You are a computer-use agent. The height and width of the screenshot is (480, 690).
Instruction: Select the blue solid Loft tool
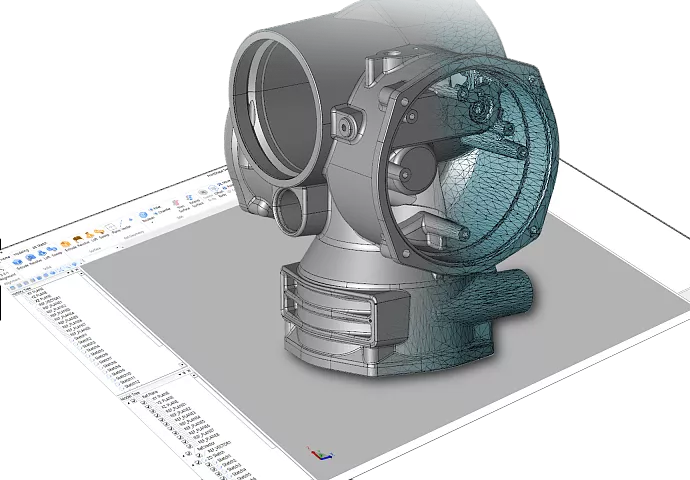click(42, 253)
